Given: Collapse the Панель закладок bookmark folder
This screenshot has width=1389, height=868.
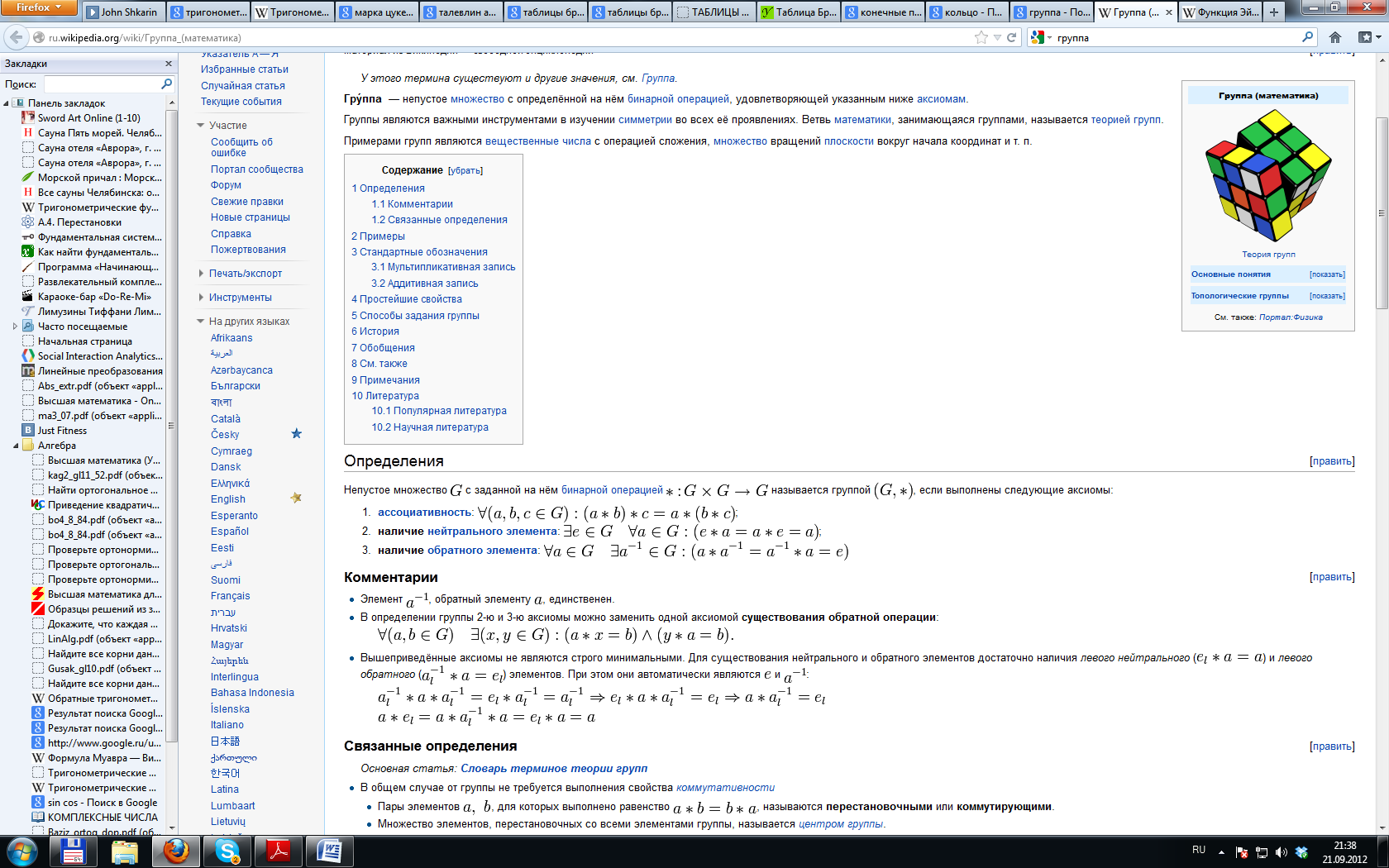Looking at the screenshot, I should (7, 103).
